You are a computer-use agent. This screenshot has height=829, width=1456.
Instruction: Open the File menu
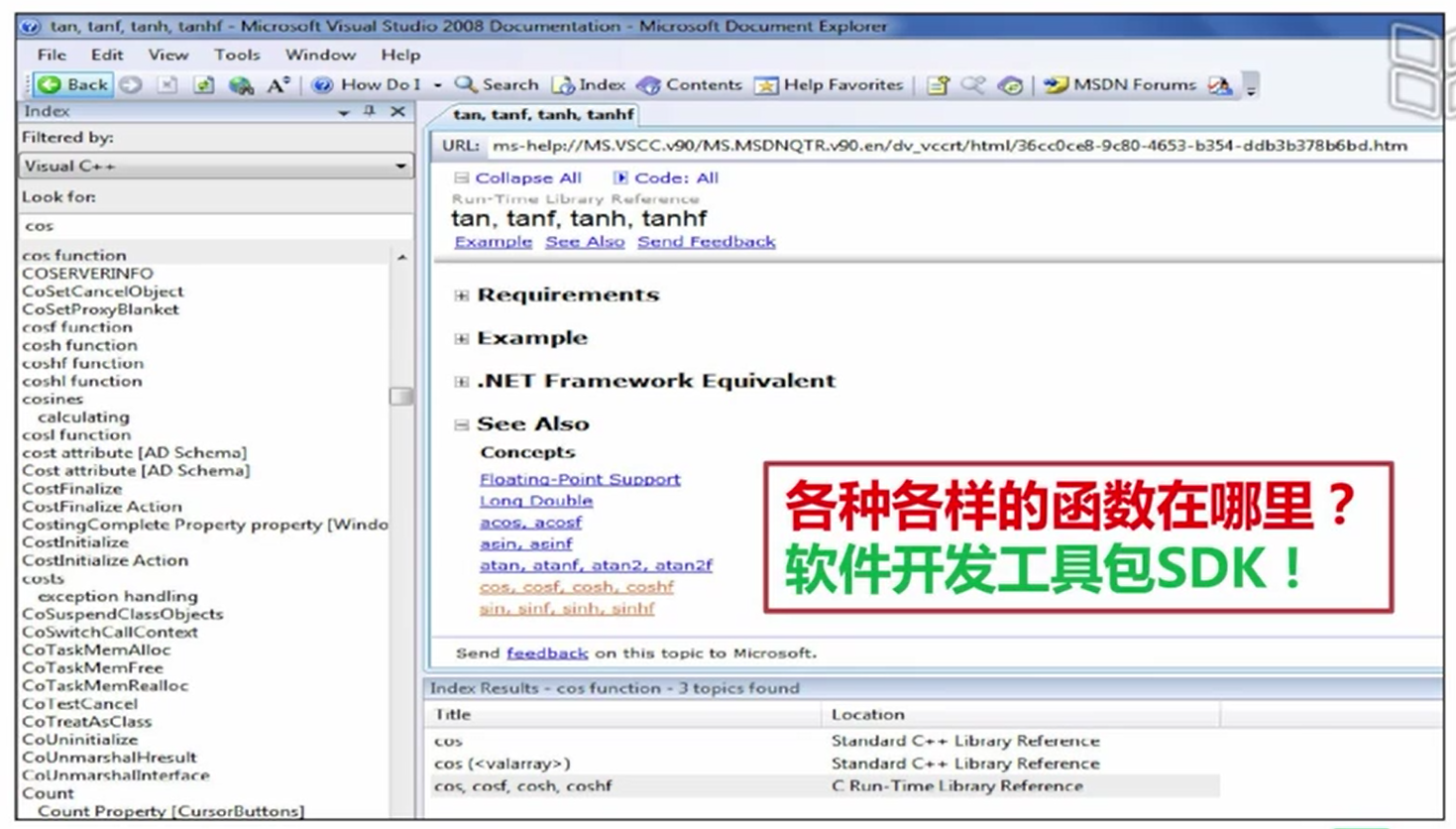coord(52,55)
